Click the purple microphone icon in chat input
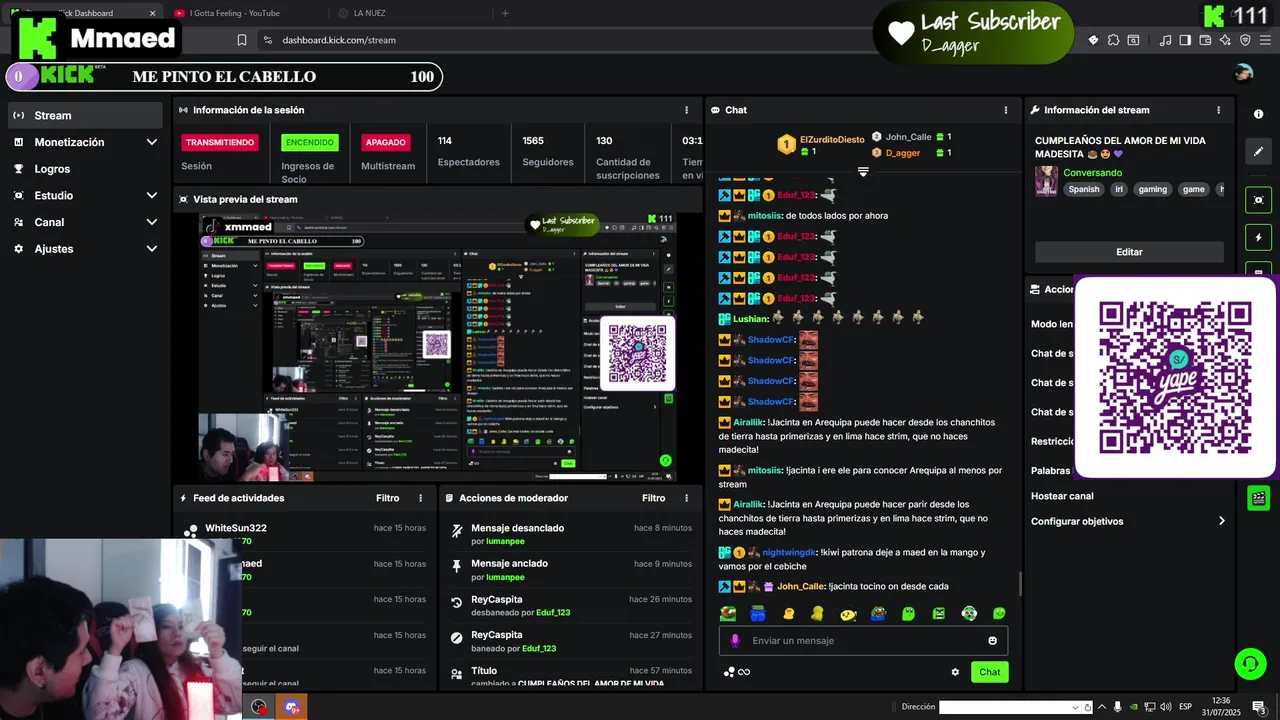Image resolution: width=1280 pixels, height=720 pixels. [x=735, y=641]
